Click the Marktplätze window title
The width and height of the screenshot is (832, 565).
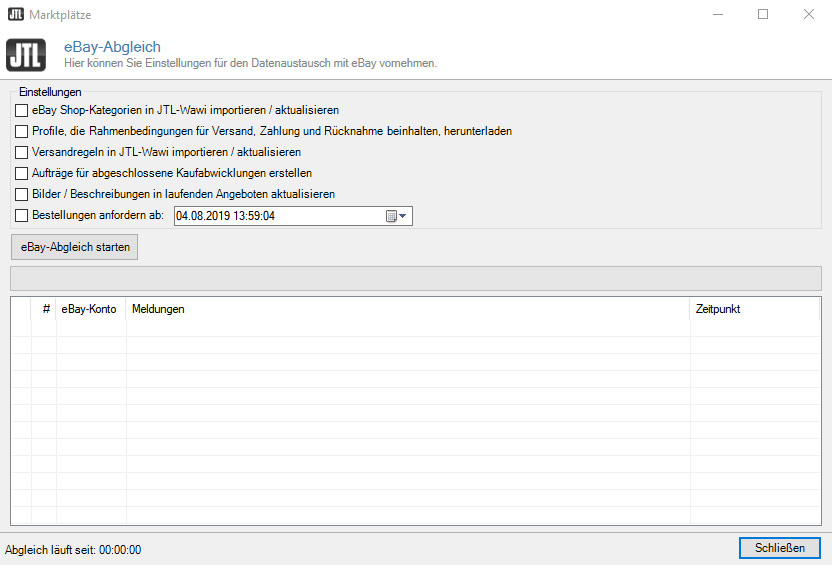pyautogui.click(x=60, y=15)
